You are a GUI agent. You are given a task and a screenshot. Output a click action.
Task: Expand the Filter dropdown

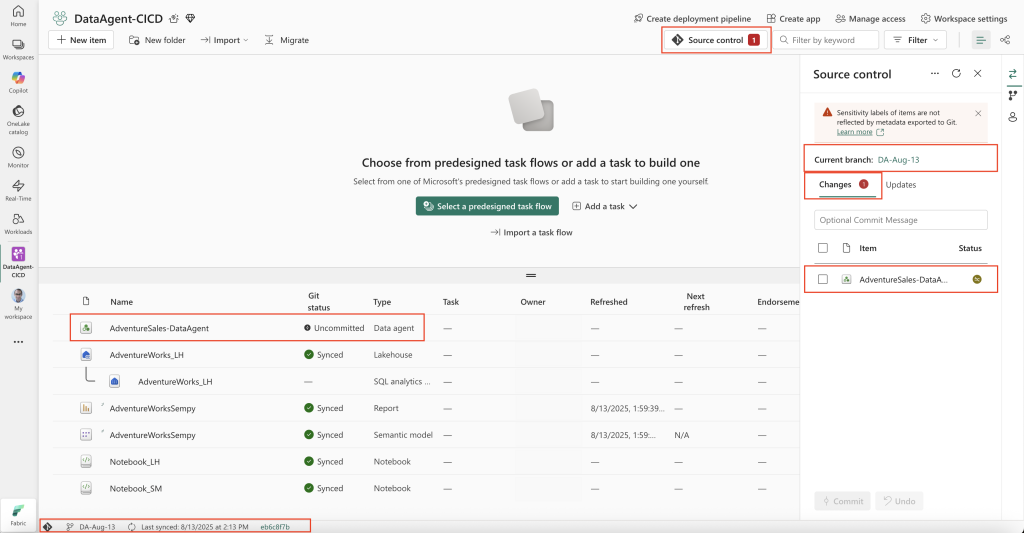915,40
